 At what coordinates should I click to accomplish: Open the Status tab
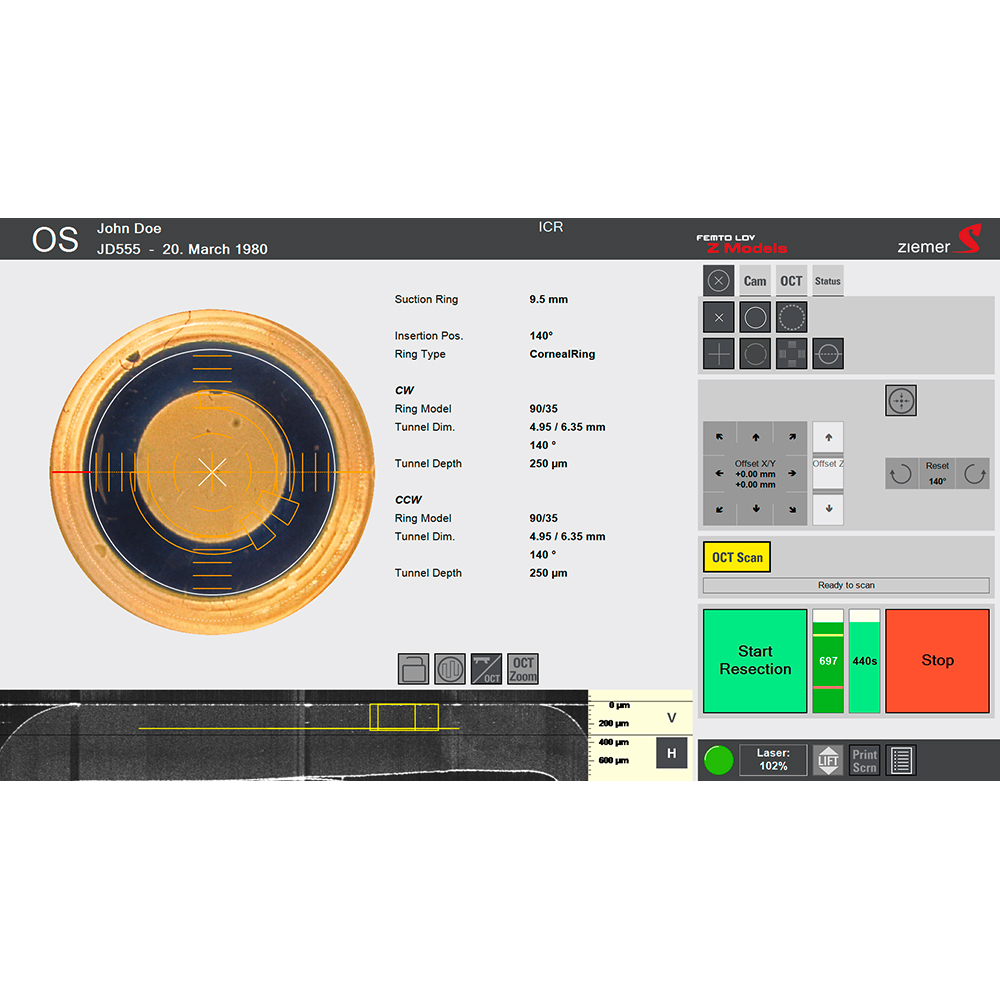pos(827,280)
